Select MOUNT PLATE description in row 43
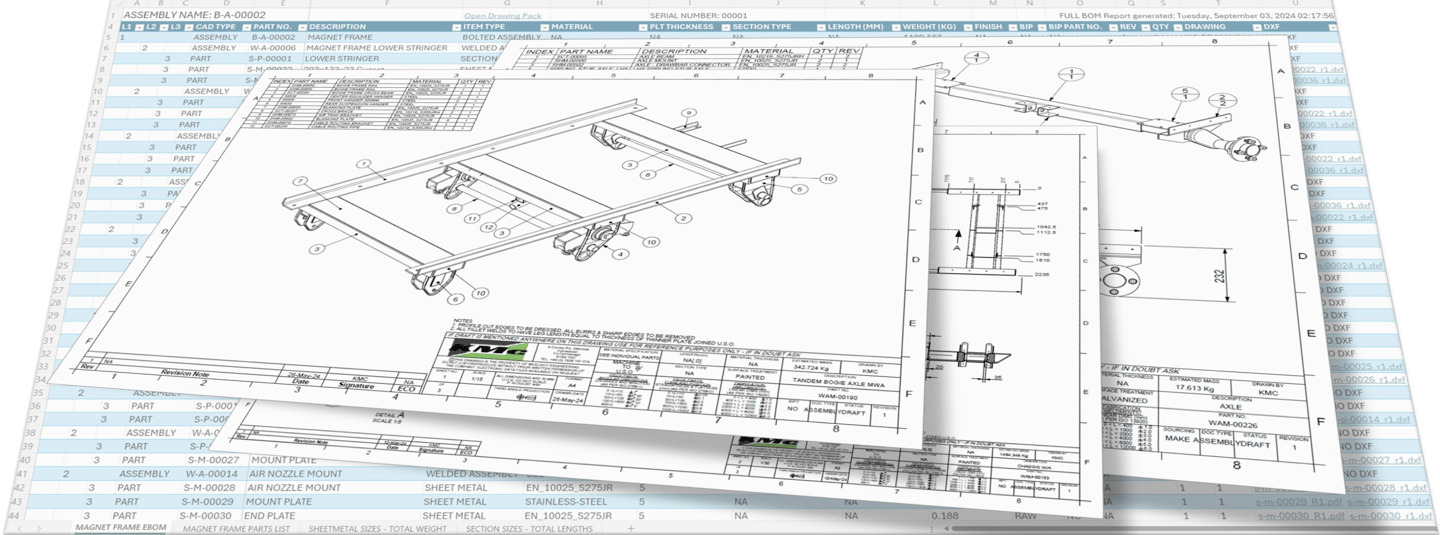The width and height of the screenshot is (1440, 535). tap(281, 500)
